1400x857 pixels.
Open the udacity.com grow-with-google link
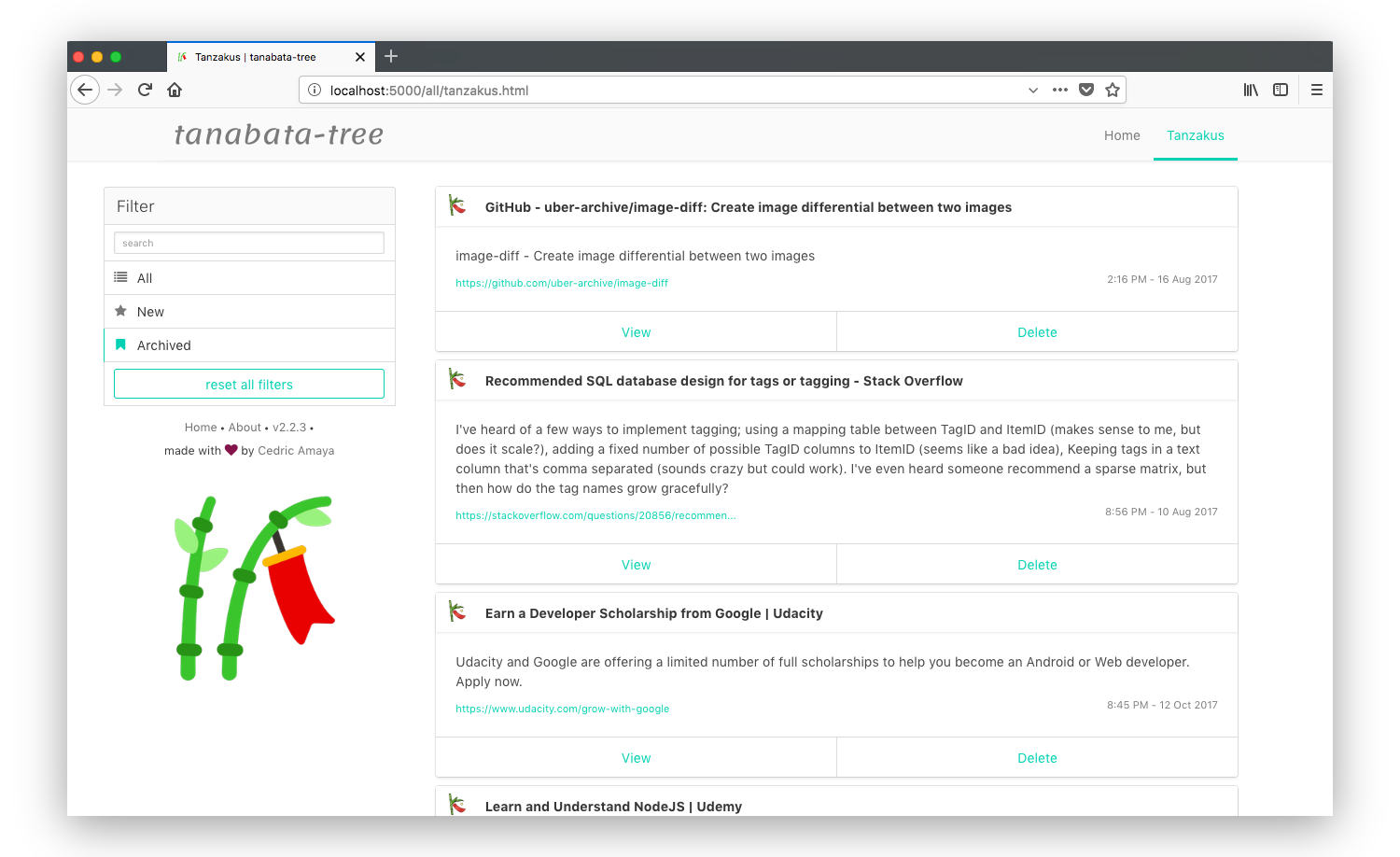pyautogui.click(x=563, y=709)
